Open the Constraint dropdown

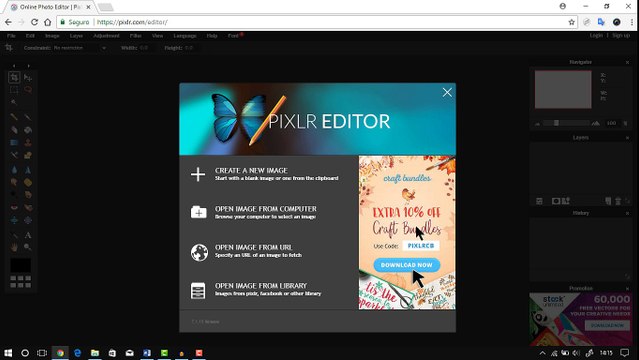79,48
